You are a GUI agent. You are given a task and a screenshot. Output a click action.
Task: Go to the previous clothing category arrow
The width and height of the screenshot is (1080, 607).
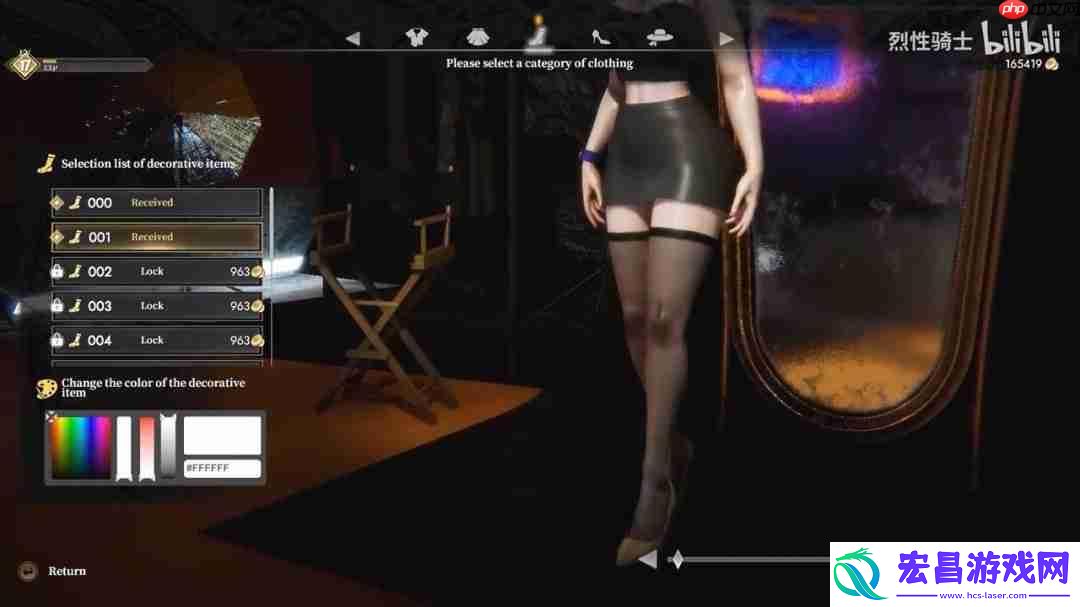click(x=353, y=39)
